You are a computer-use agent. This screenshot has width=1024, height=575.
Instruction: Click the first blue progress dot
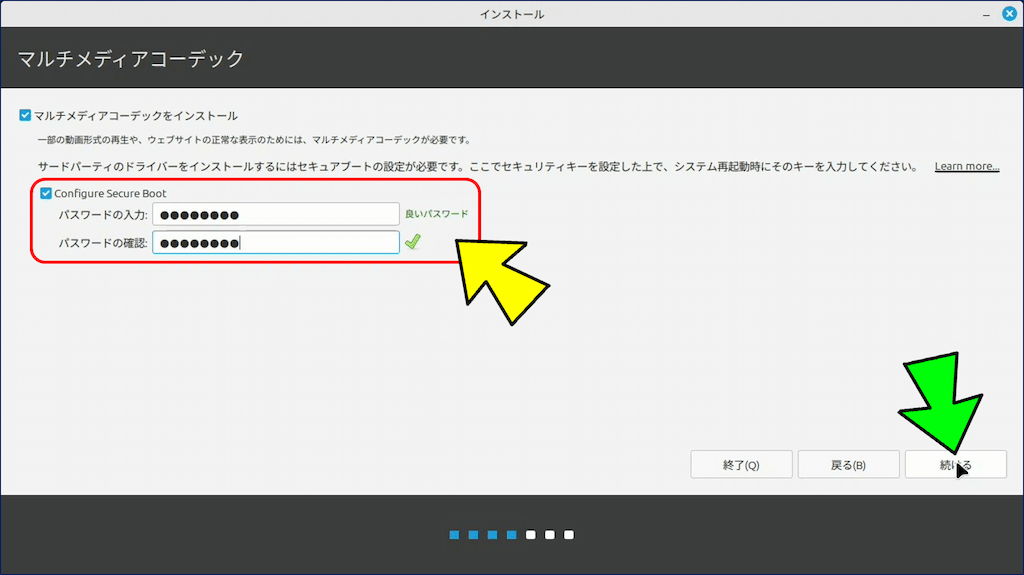tap(454, 535)
